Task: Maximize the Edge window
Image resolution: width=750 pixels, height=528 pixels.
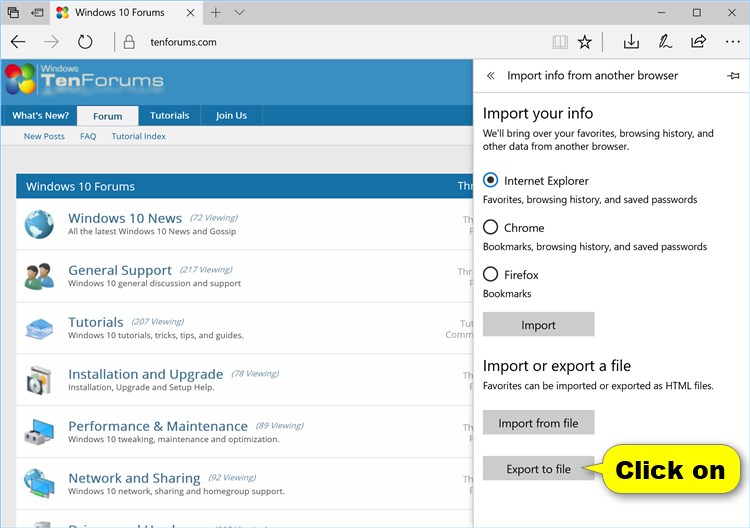Action: click(x=697, y=12)
